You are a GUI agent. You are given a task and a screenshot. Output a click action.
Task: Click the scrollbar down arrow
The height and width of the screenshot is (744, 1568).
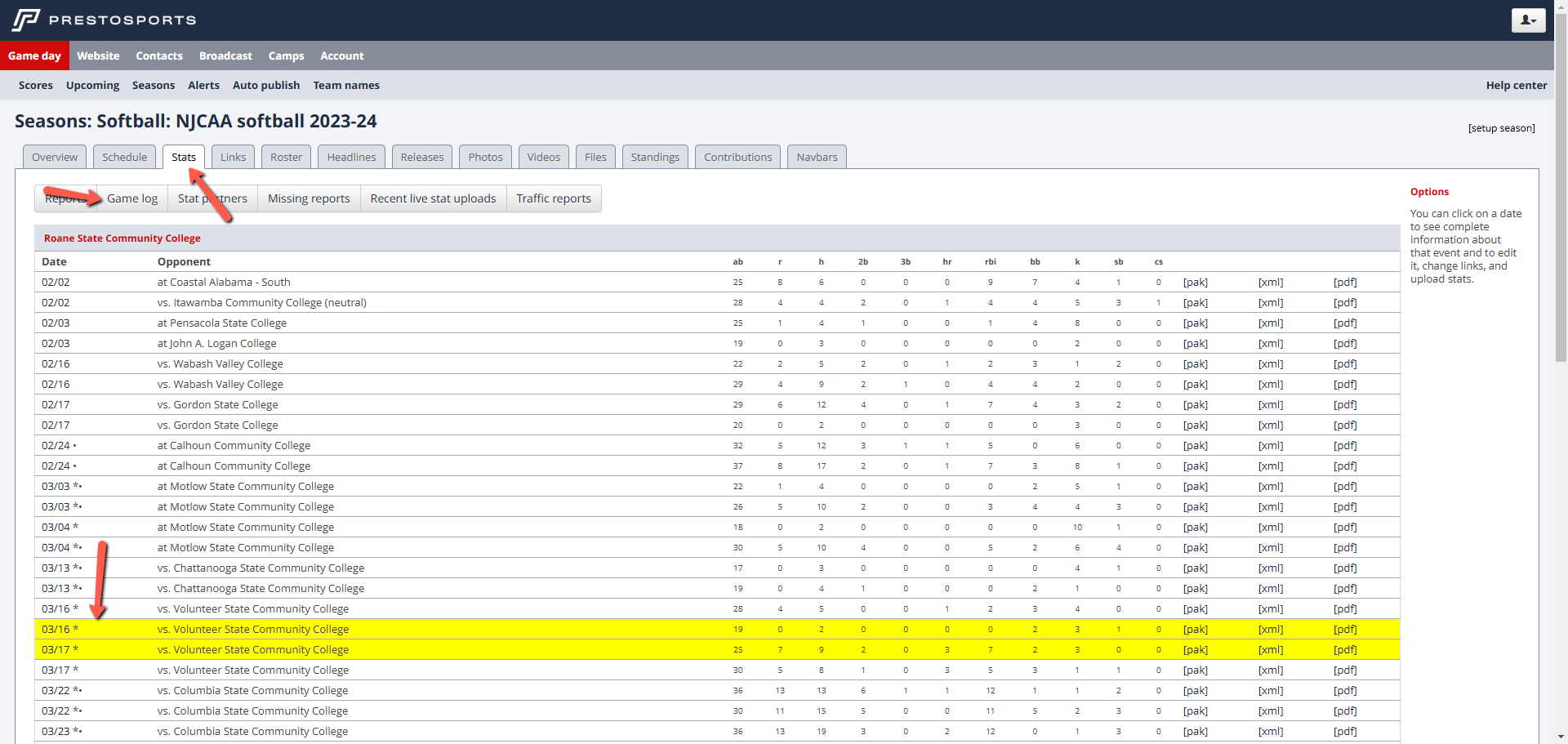click(x=1561, y=737)
